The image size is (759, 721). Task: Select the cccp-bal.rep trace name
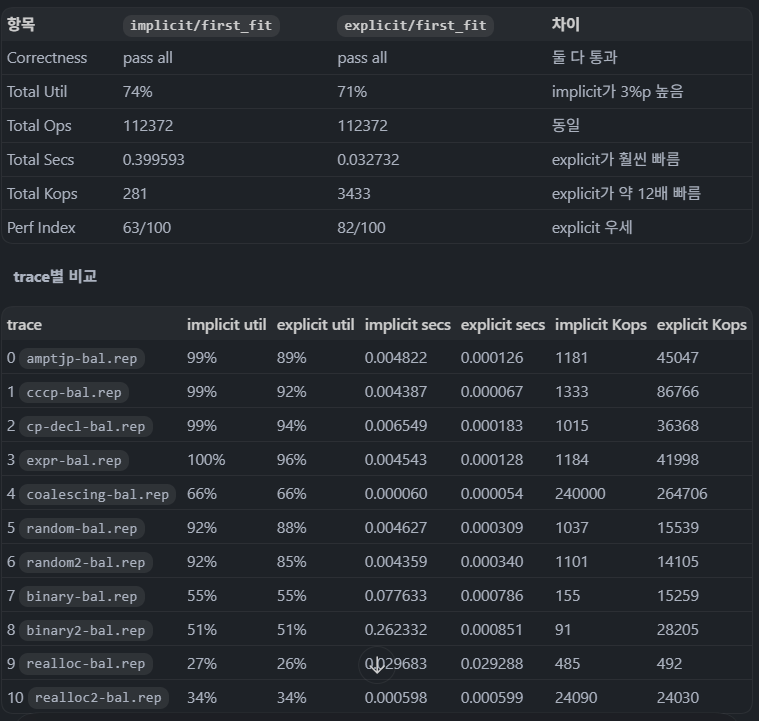click(x=74, y=393)
